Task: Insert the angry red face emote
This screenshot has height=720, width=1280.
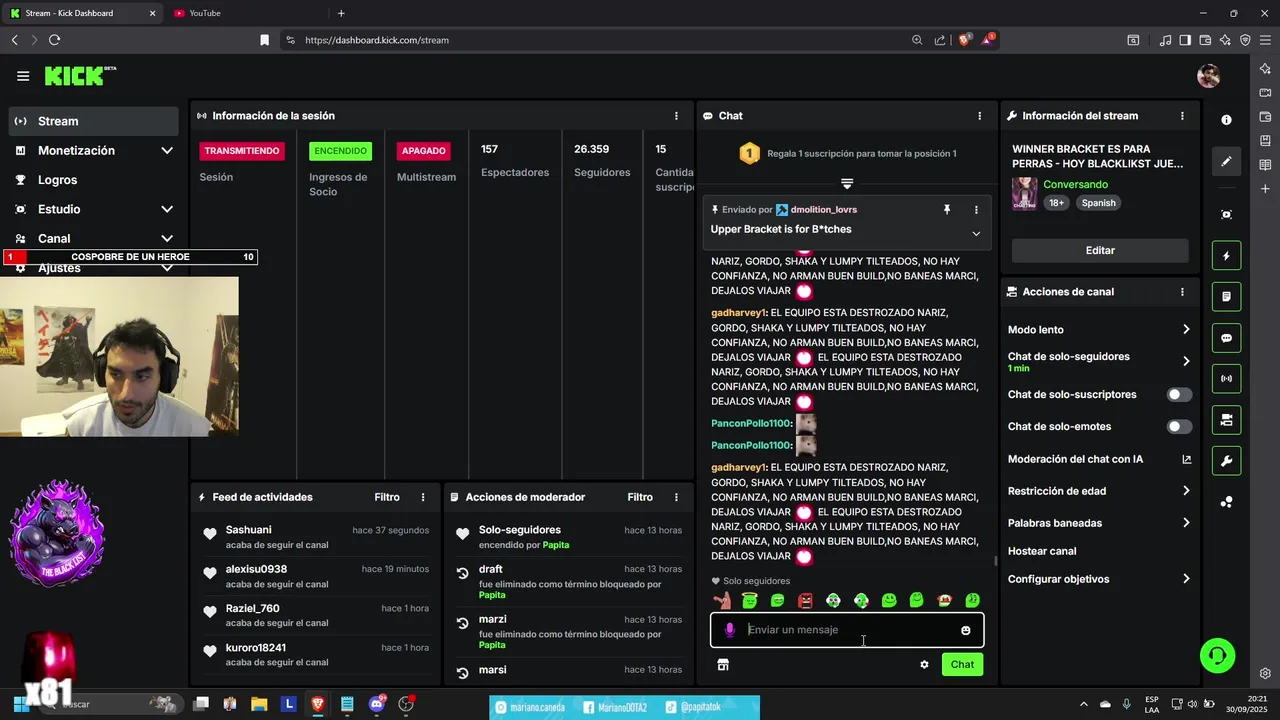Action: [x=805, y=600]
